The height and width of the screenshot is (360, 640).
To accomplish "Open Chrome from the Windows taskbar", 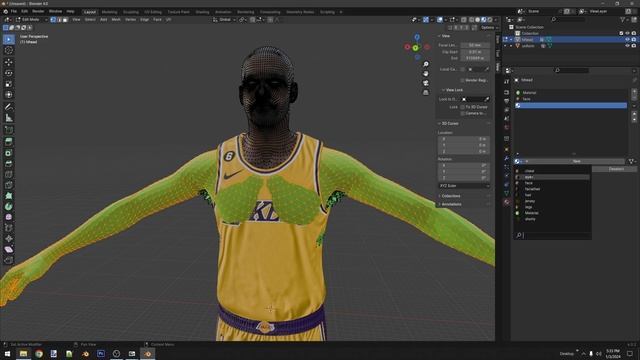I will click(x=39, y=353).
